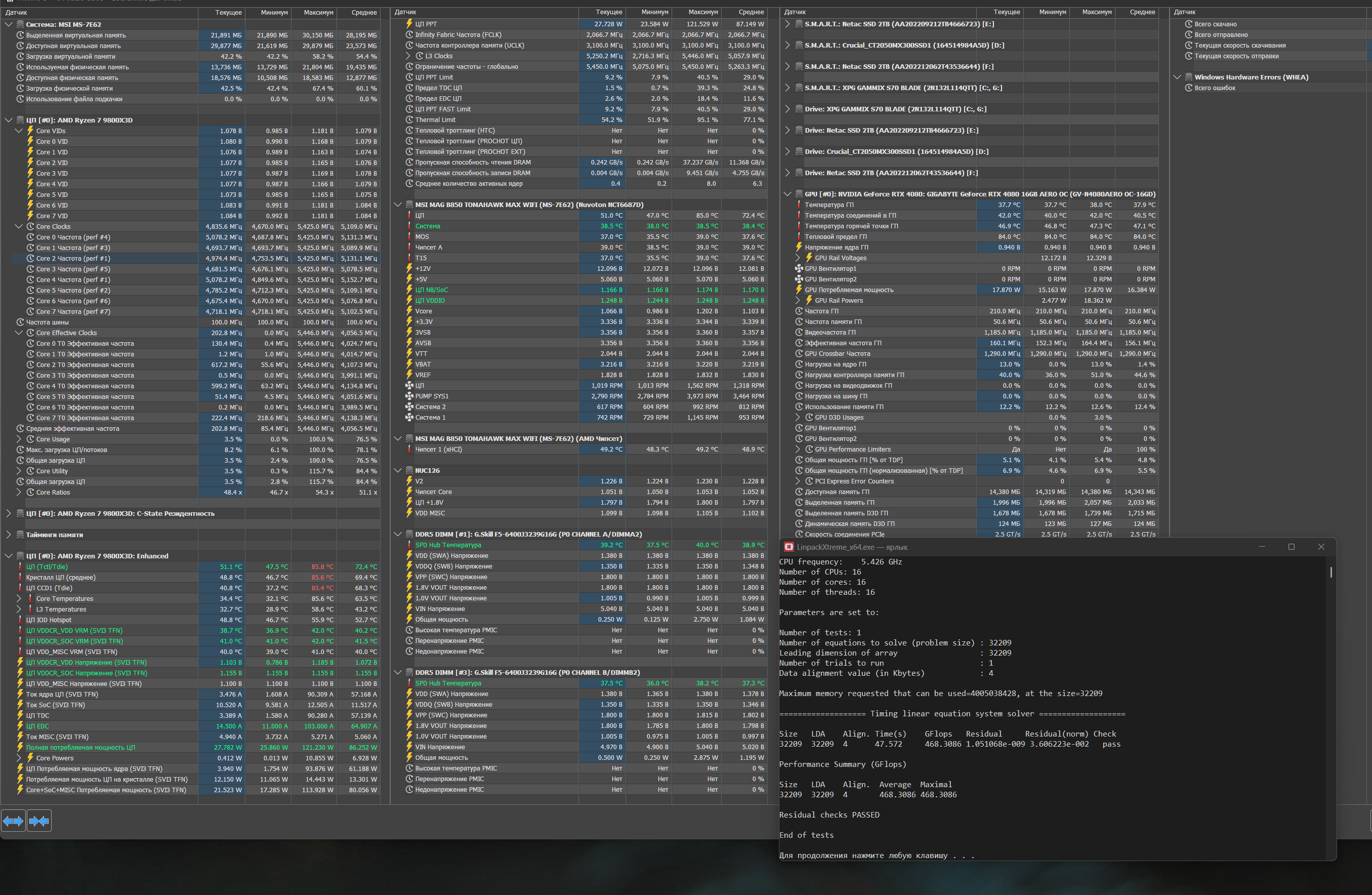Select the Полная потребляемая мощность ЦП row
The image size is (1372, 895).
pyautogui.click(x=80, y=747)
